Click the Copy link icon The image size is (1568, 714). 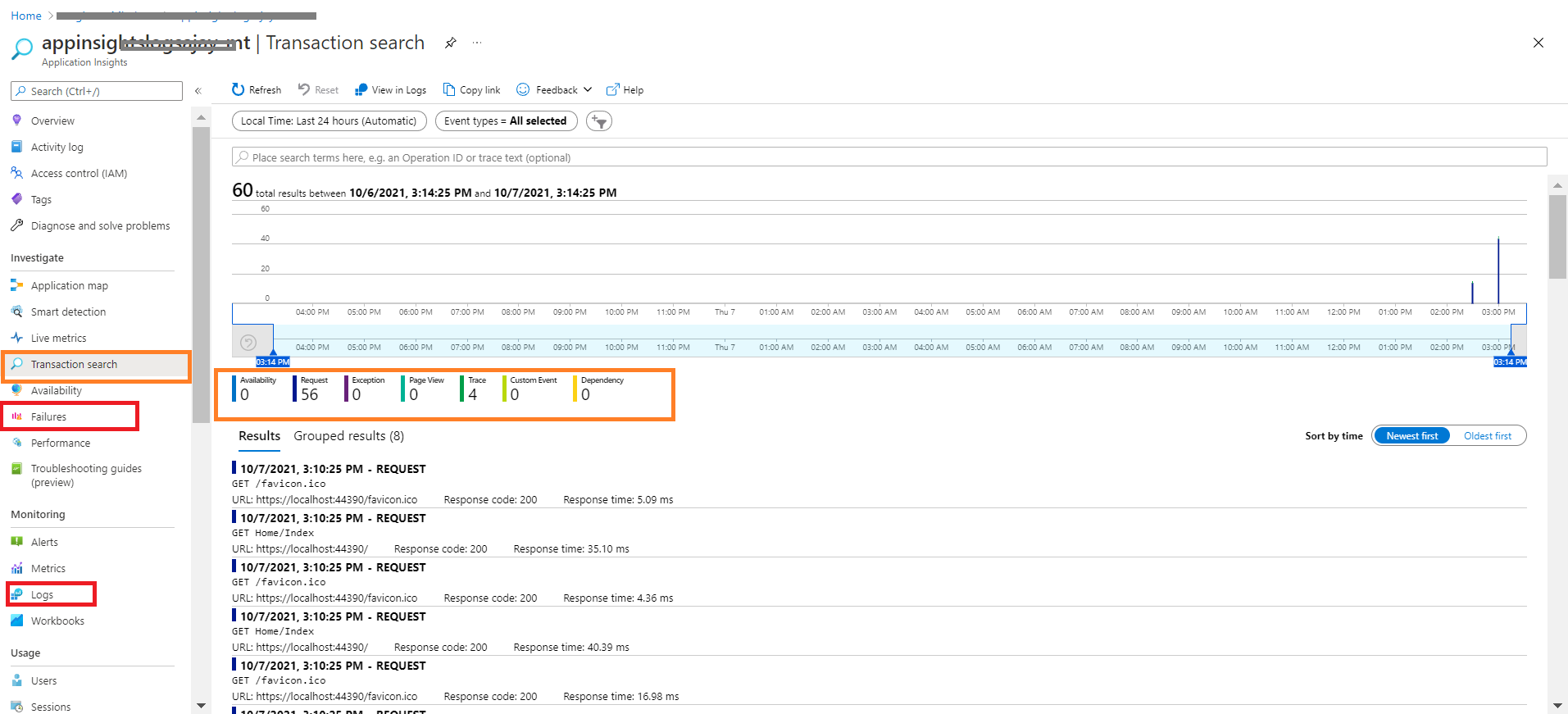coord(449,89)
